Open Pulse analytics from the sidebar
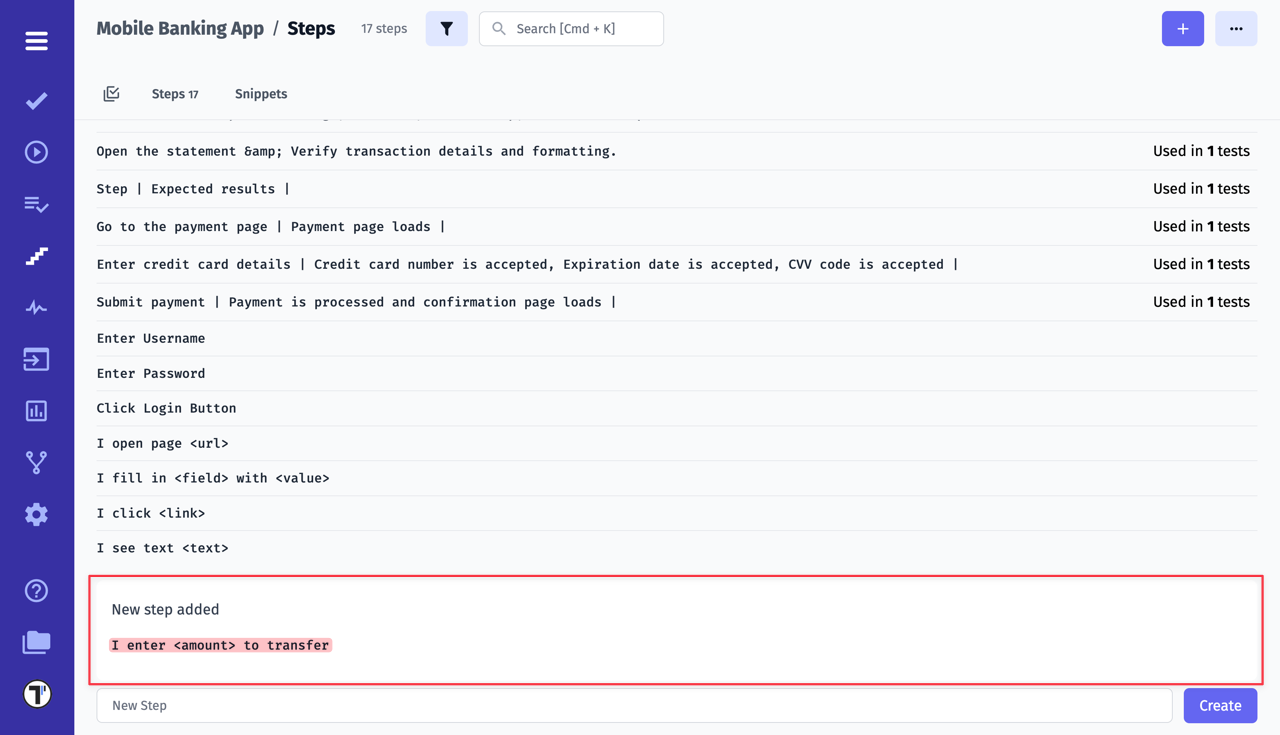This screenshot has height=735, width=1280. (36, 308)
